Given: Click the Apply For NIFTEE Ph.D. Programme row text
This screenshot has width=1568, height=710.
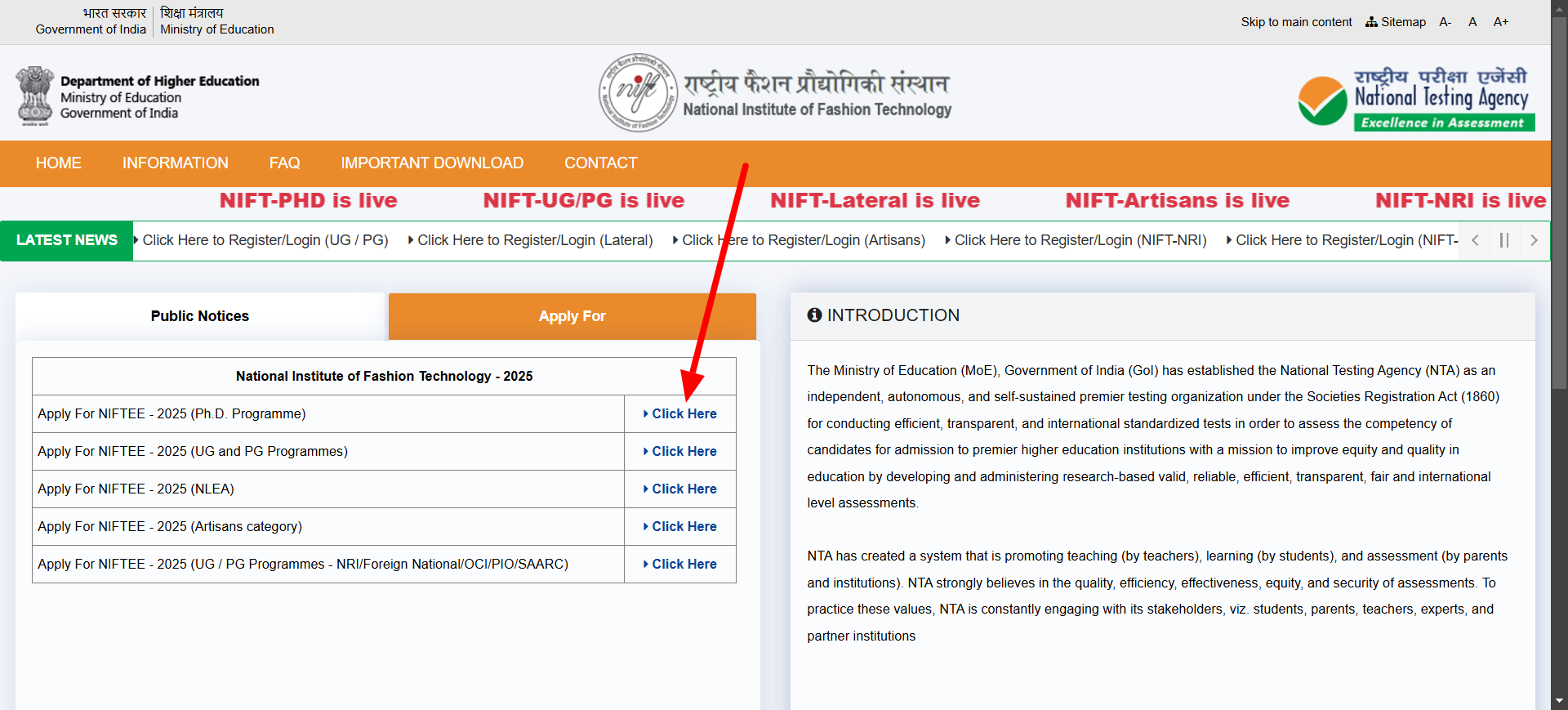Looking at the screenshot, I should click(171, 414).
